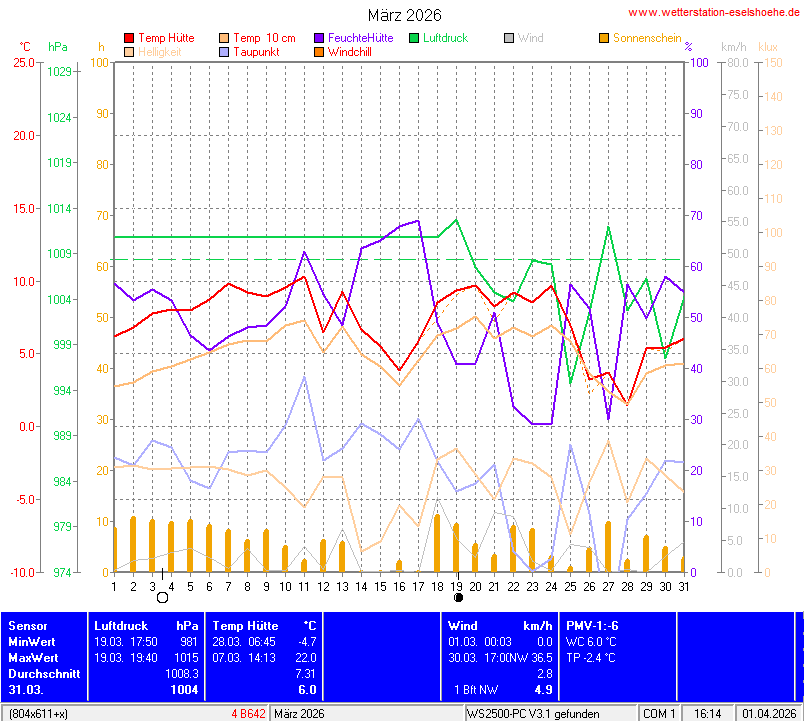Click the 31.03. current date row label
The image size is (804, 721).
[x=26, y=690]
